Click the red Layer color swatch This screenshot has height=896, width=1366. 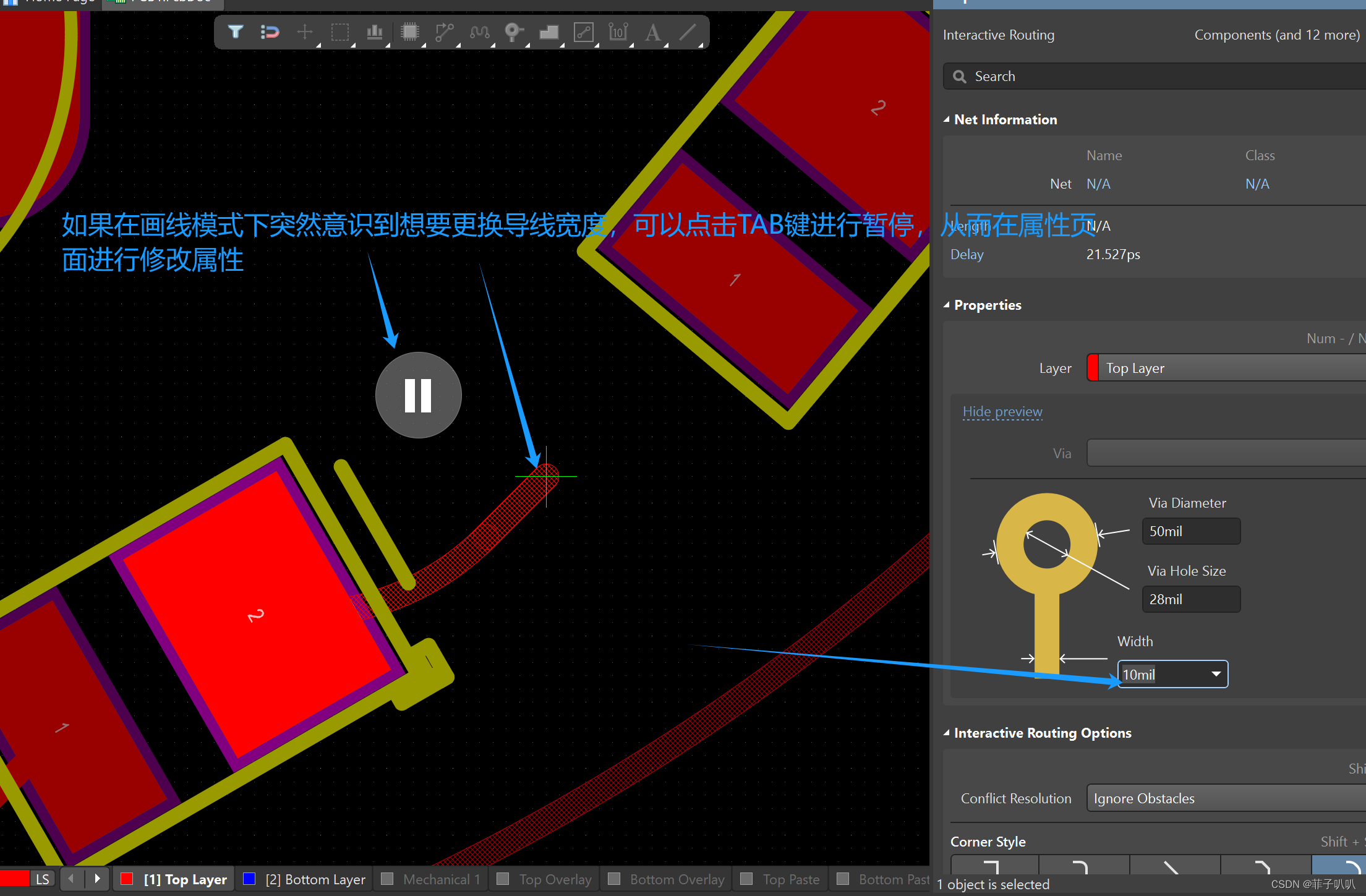pyautogui.click(x=1093, y=368)
